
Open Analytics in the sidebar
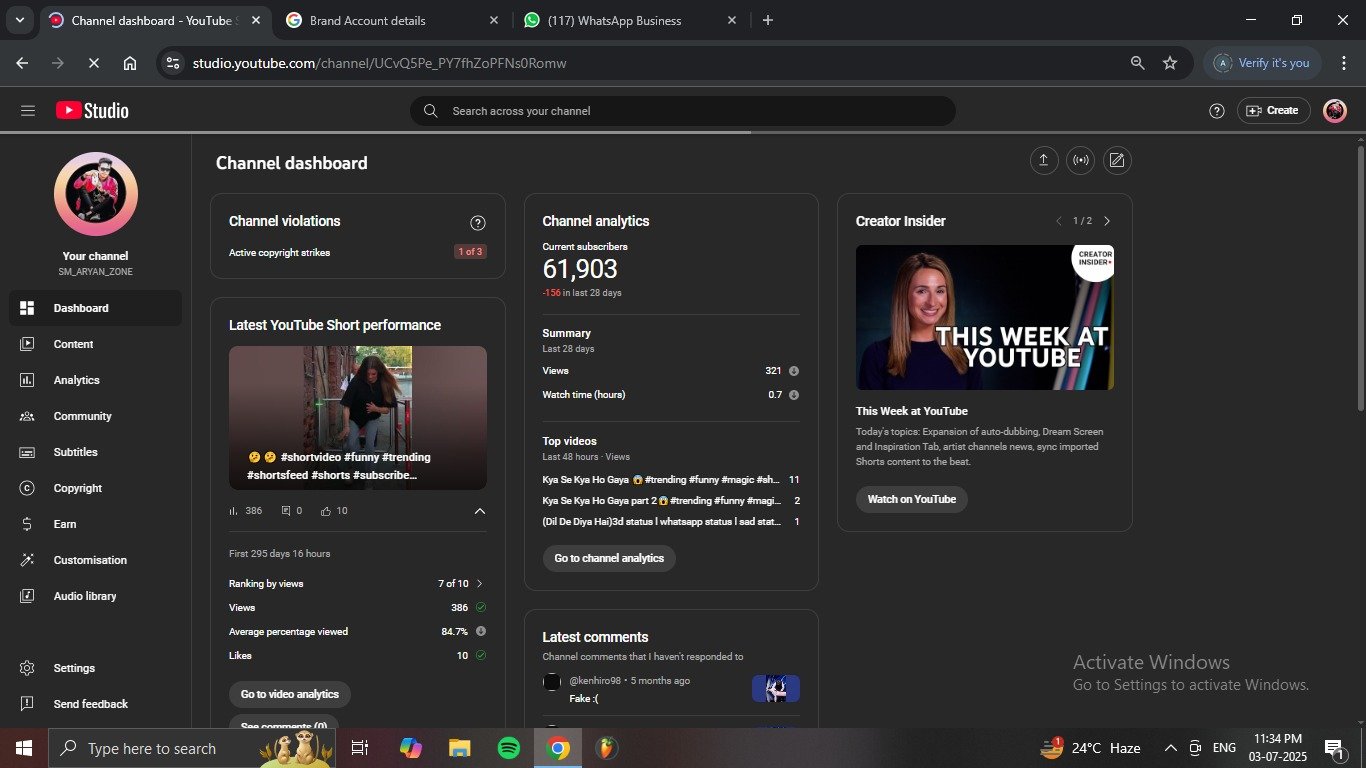click(95, 380)
